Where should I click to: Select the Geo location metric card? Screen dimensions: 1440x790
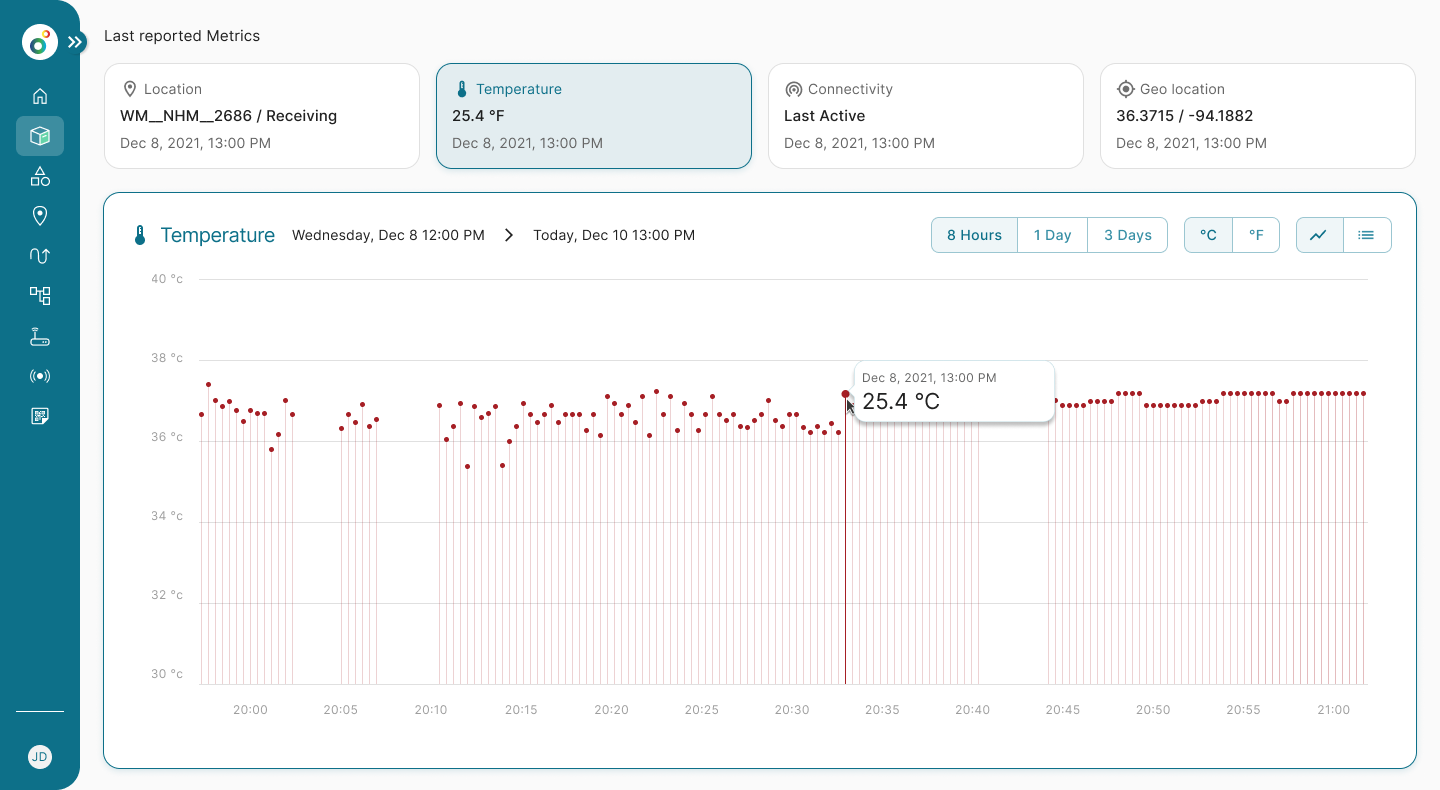click(x=1258, y=116)
